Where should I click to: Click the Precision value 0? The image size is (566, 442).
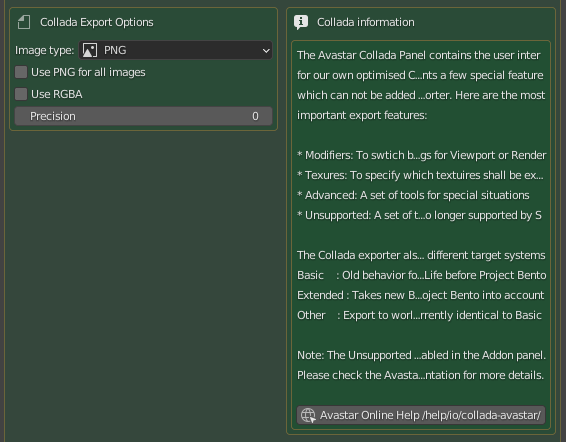(x=255, y=116)
